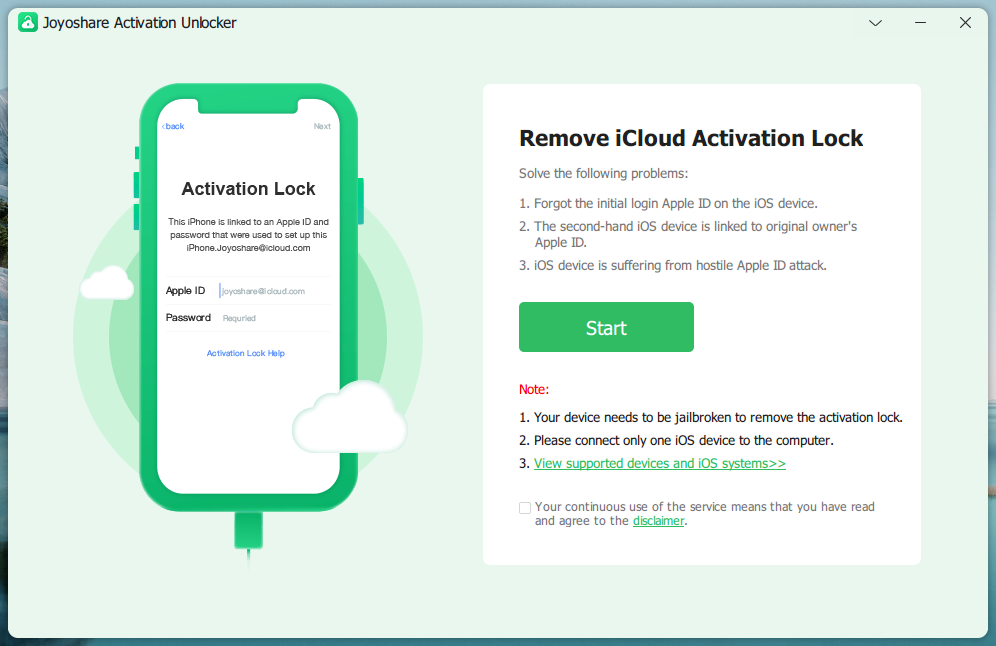Click the Joyoshare Activation Unlocker window title
The height and width of the screenshot is (646, 996).
(140, 23)
